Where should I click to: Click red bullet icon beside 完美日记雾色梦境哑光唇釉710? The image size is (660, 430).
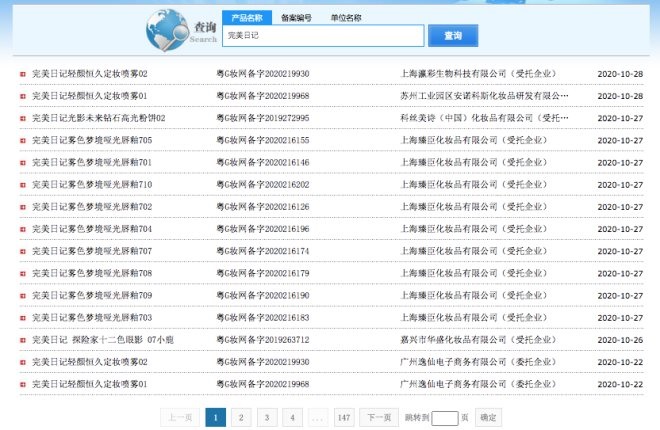[x=23, y=185]
